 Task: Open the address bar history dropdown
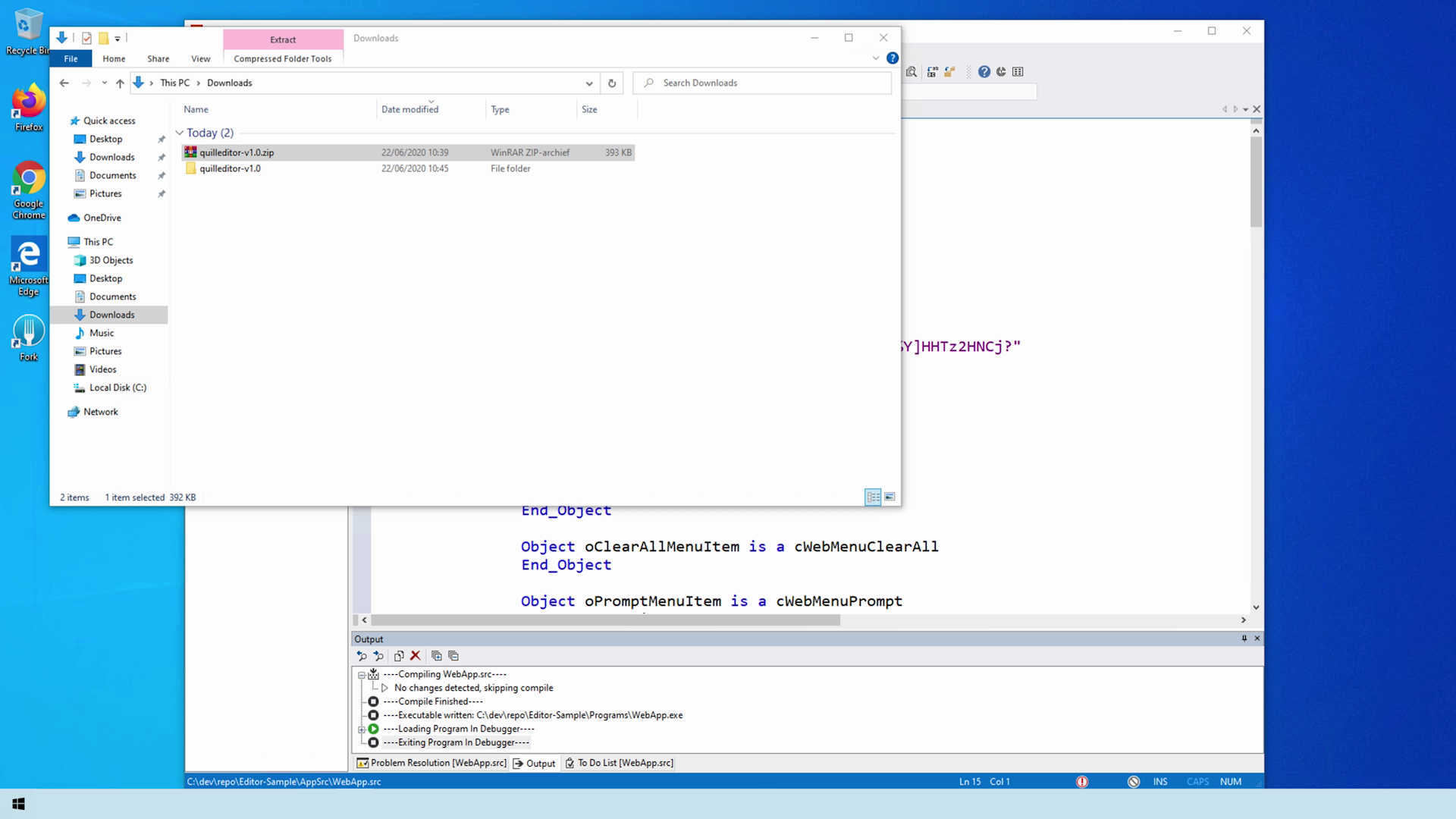tap(588, 83)
